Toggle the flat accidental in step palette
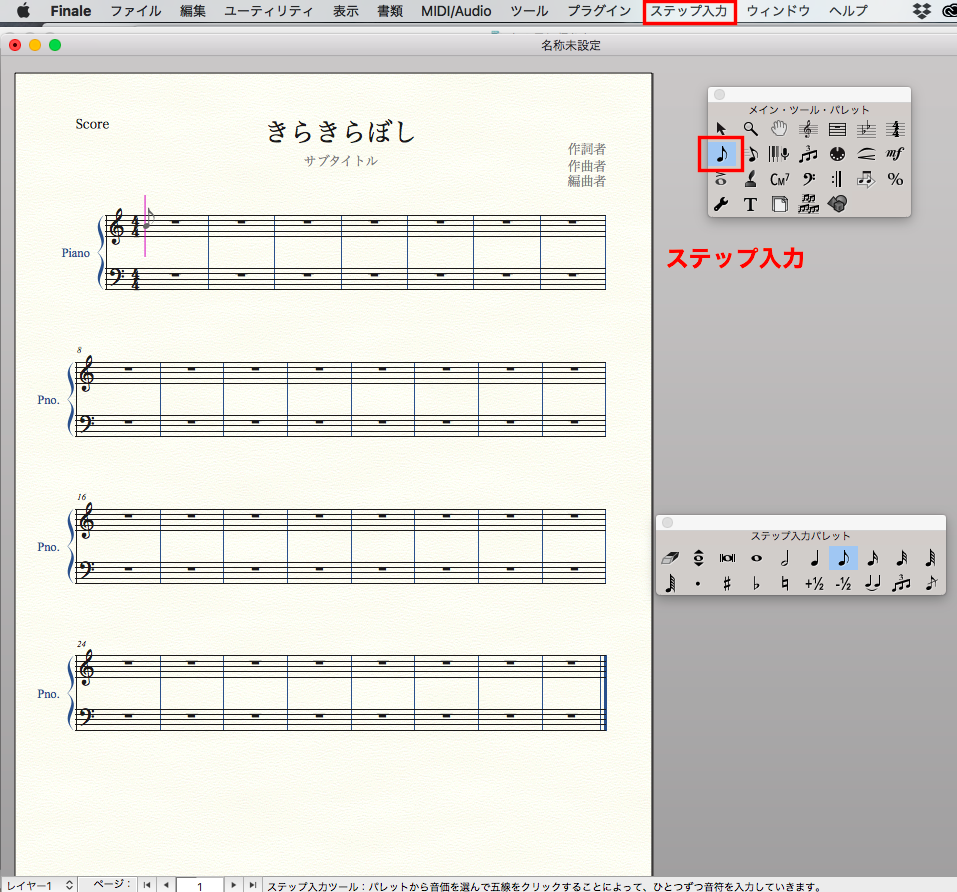 [756, 584]
